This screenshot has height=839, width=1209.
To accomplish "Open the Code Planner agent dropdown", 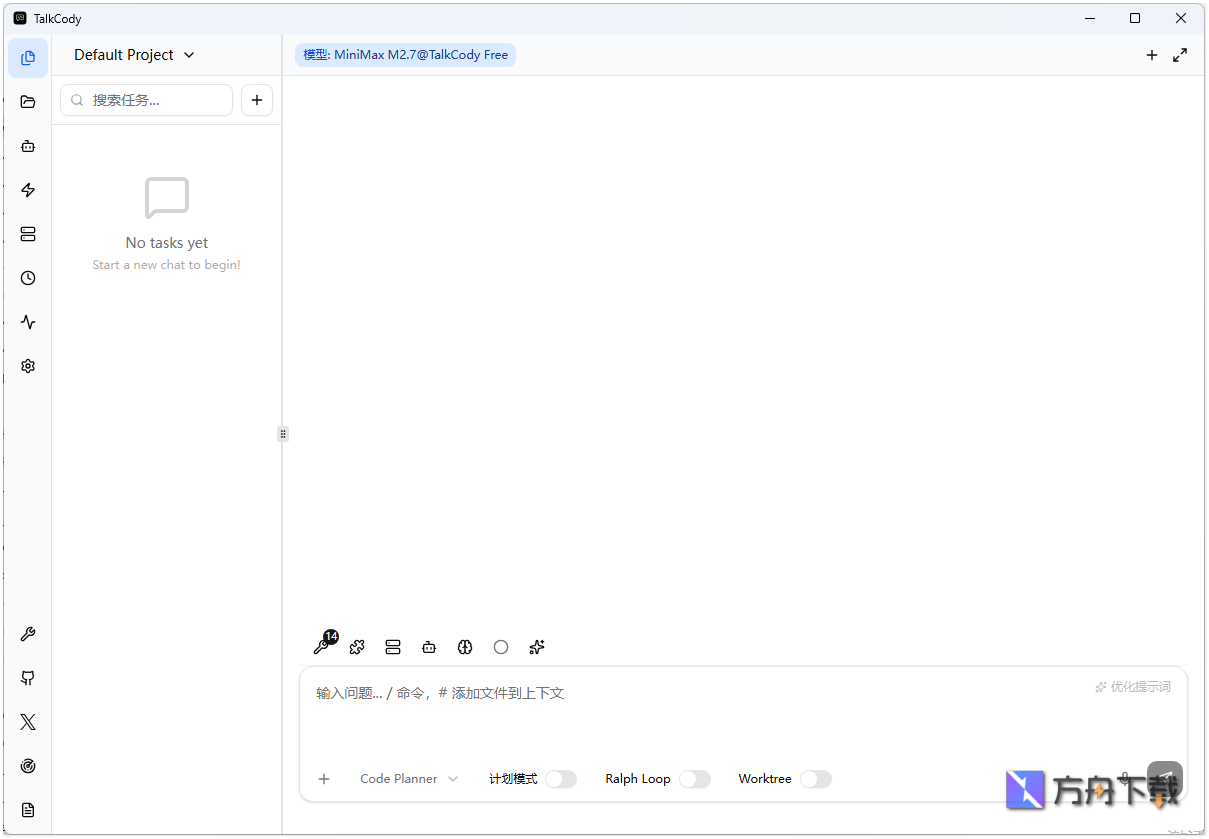I will point(409,779).
